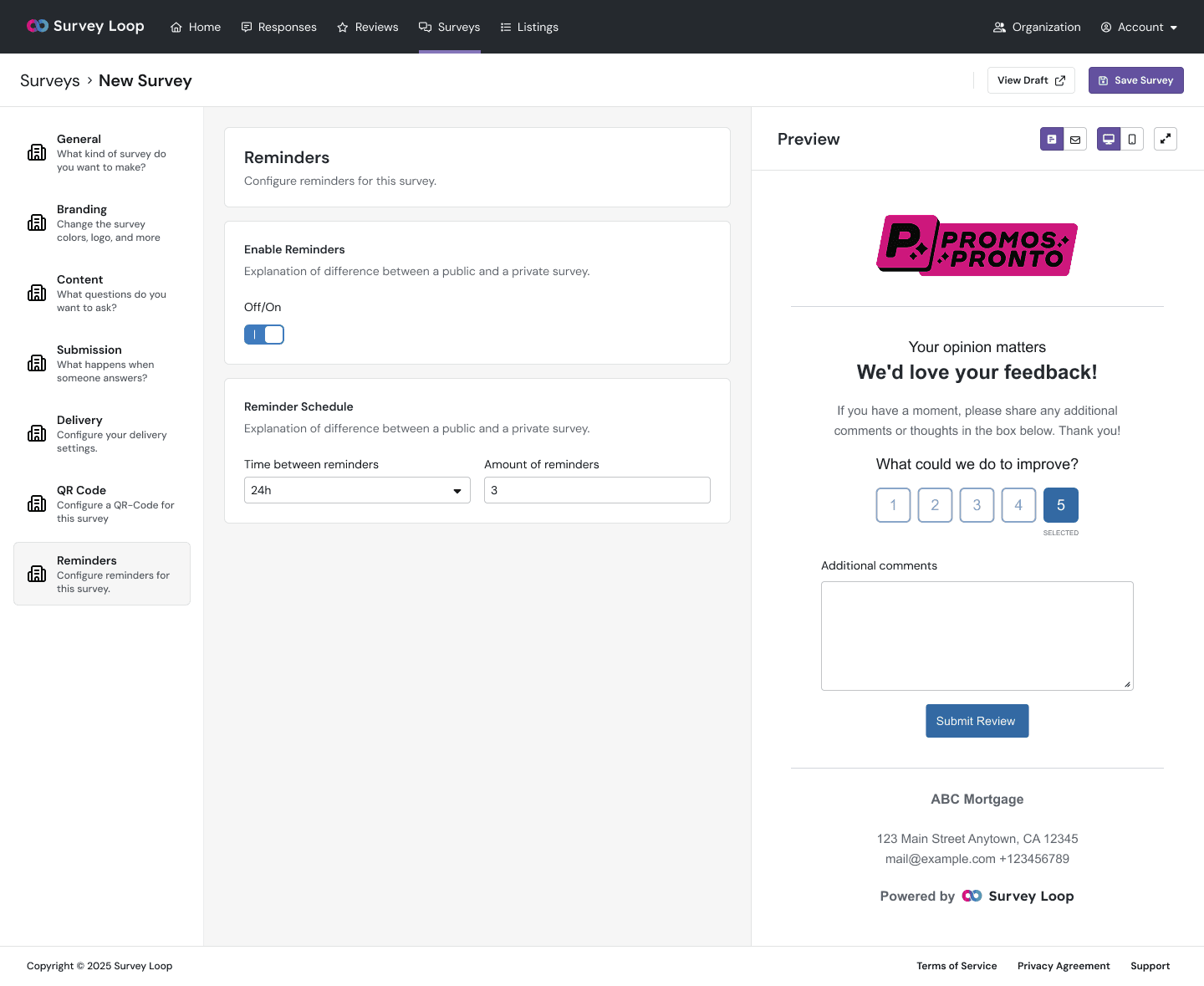Open the Account dropdown arrow
Screen dimensions: 1204x986
[1174, 28]
